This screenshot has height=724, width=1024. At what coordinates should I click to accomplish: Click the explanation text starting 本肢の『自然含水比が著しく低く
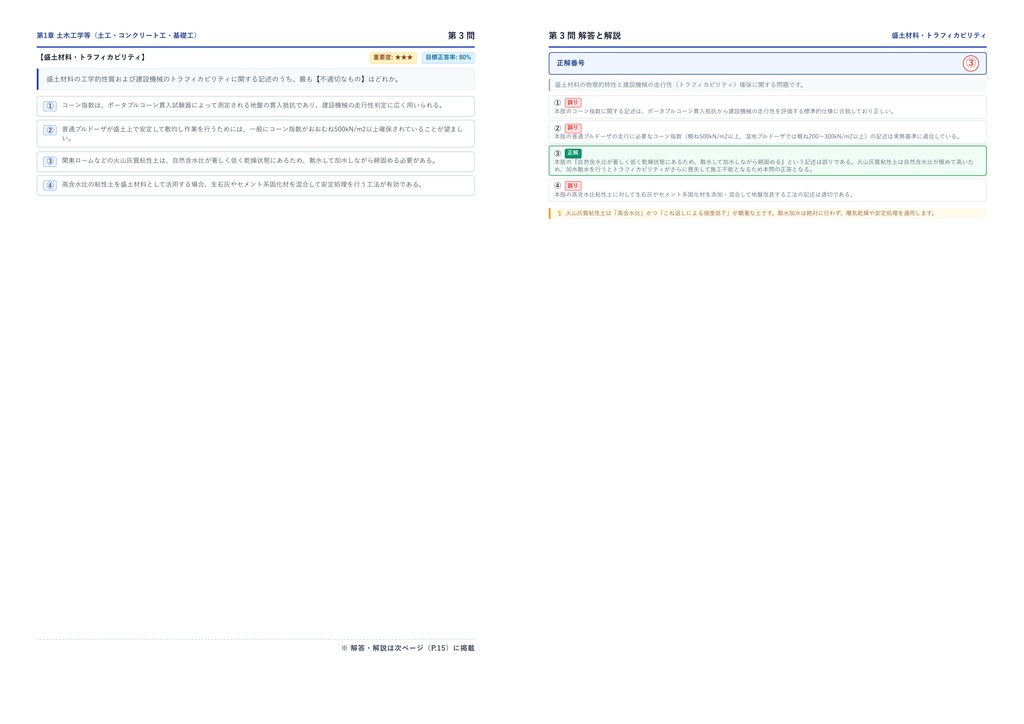point(763,165)
